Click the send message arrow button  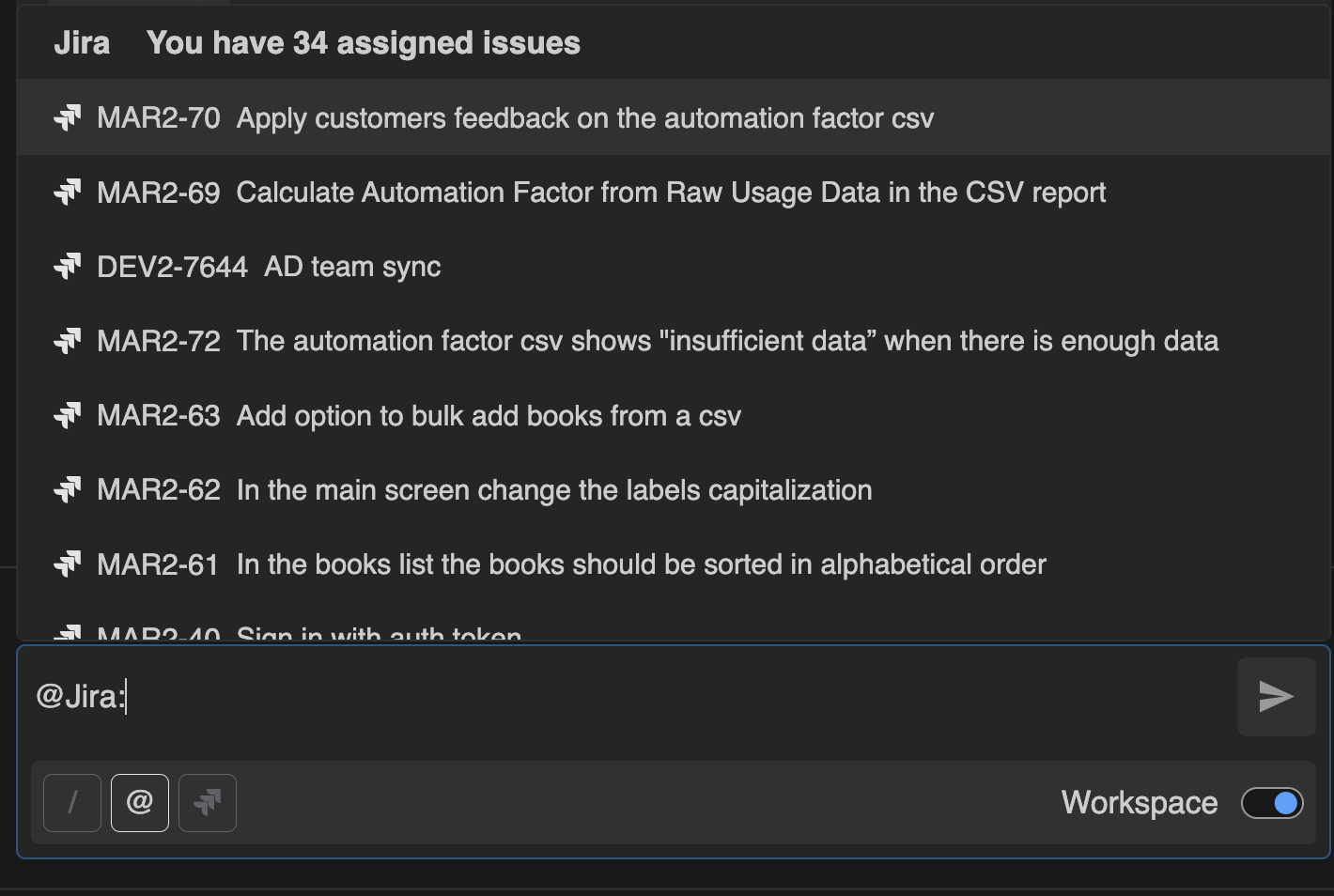pos(1276,697)
